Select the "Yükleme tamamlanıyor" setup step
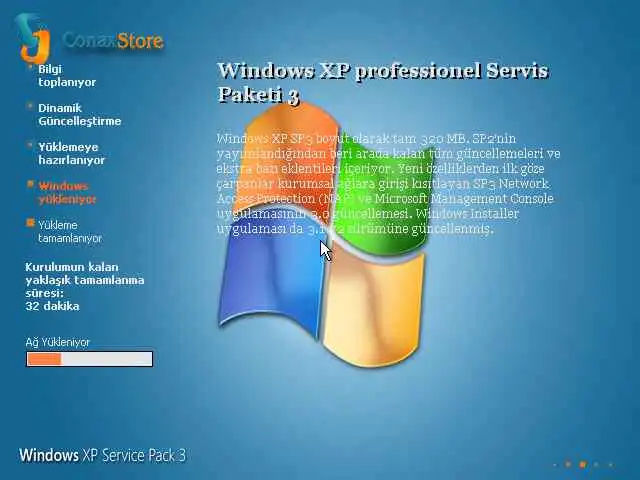Image resolution: width=640 pixels, height=480 pixels. pos(70,231)
